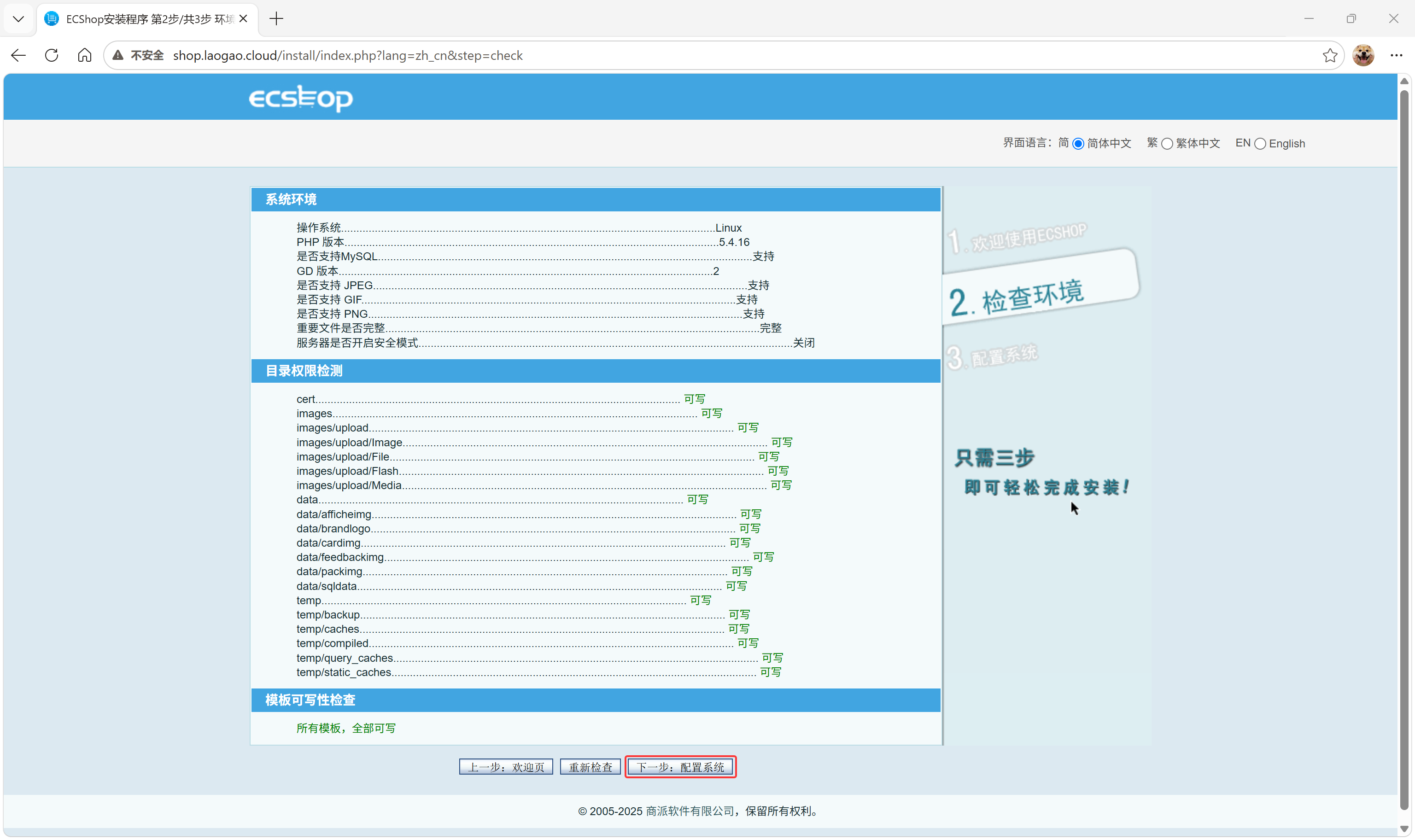Select English language radio button
1415x840 pixels.
point(1260,144)
